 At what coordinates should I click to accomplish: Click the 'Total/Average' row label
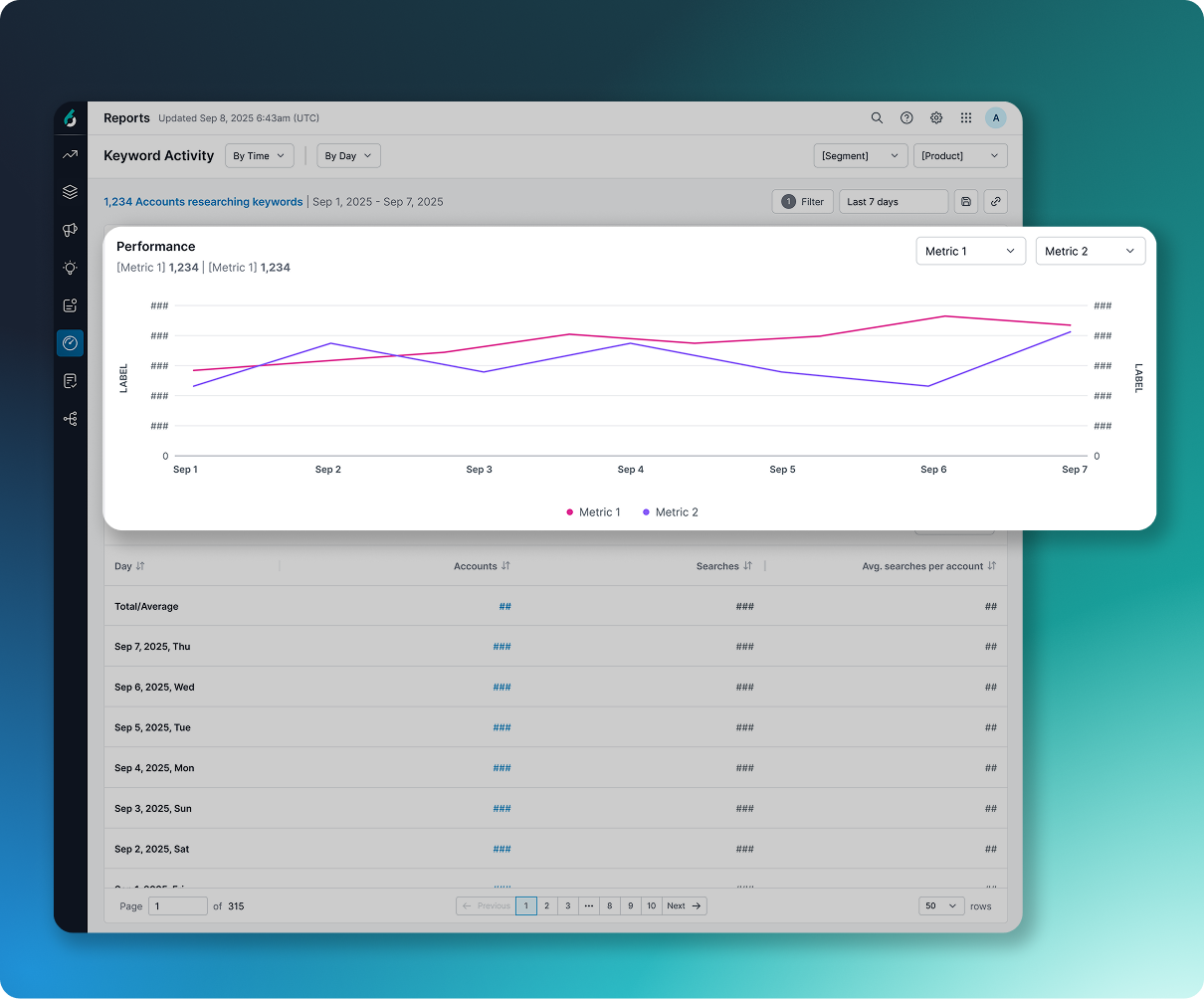[x=146, y=606]
